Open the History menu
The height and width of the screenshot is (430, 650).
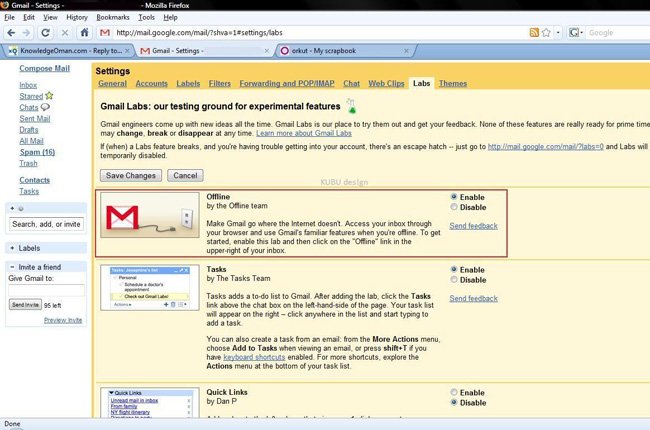click(x=77, y=17)
